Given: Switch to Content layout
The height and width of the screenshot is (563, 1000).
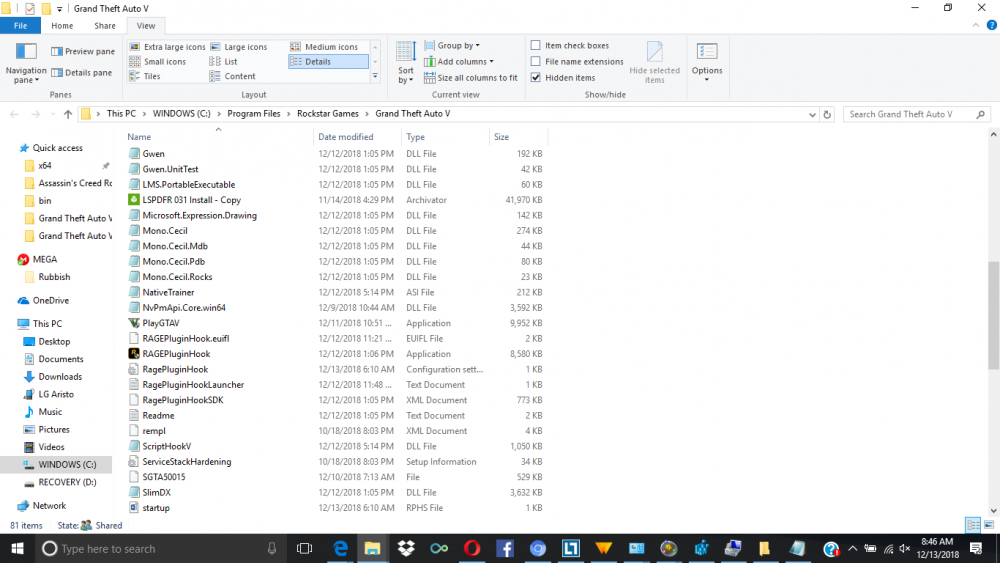Looking at the screenshot, I should (233, 76).
